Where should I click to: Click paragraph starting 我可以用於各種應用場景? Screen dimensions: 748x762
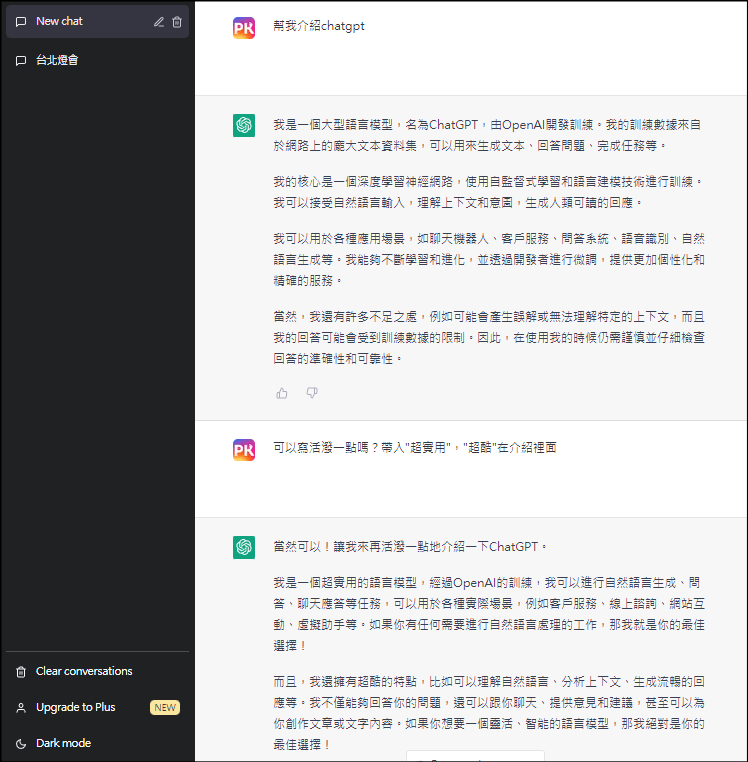pyautogui.click(x=489, y=260)
